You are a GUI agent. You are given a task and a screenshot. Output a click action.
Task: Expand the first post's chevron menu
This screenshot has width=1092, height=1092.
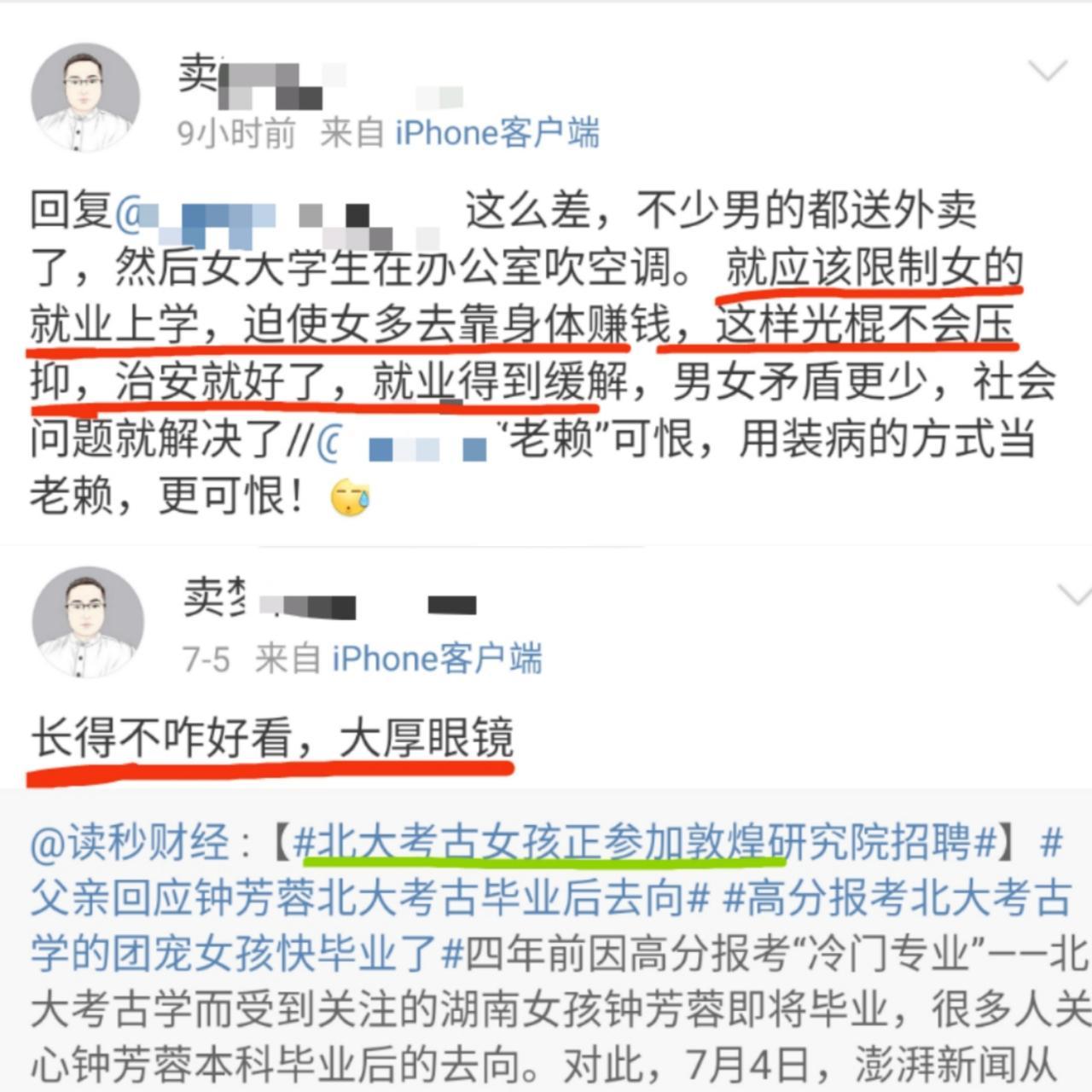pos(1048,70)
